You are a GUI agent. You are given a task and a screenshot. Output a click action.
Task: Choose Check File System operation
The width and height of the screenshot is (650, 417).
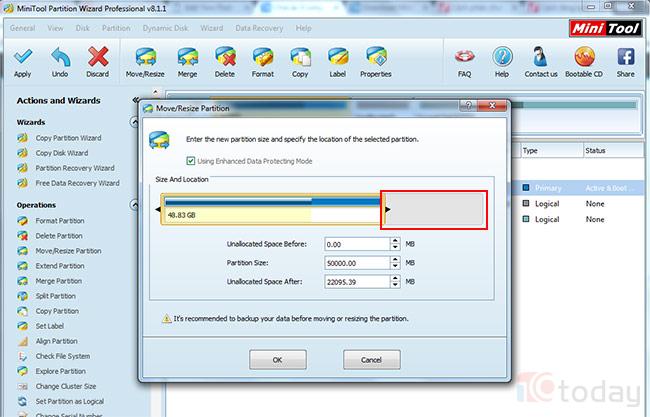pyautogui.click(x=63, y=356)
